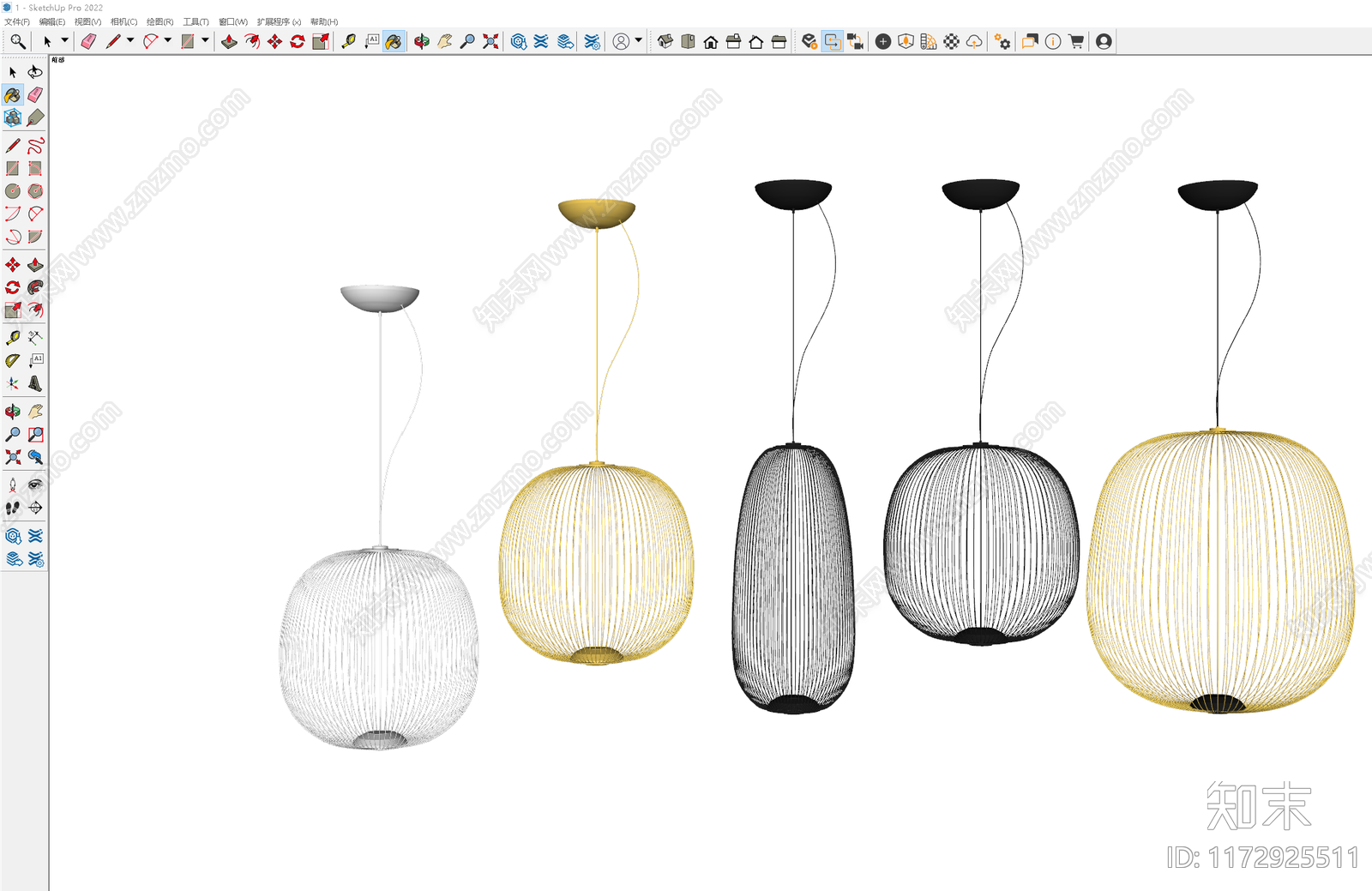This screenshot has height=891, width=1372.
Task: Pick the Polygon tool in left palette
Action: (35, 191)
